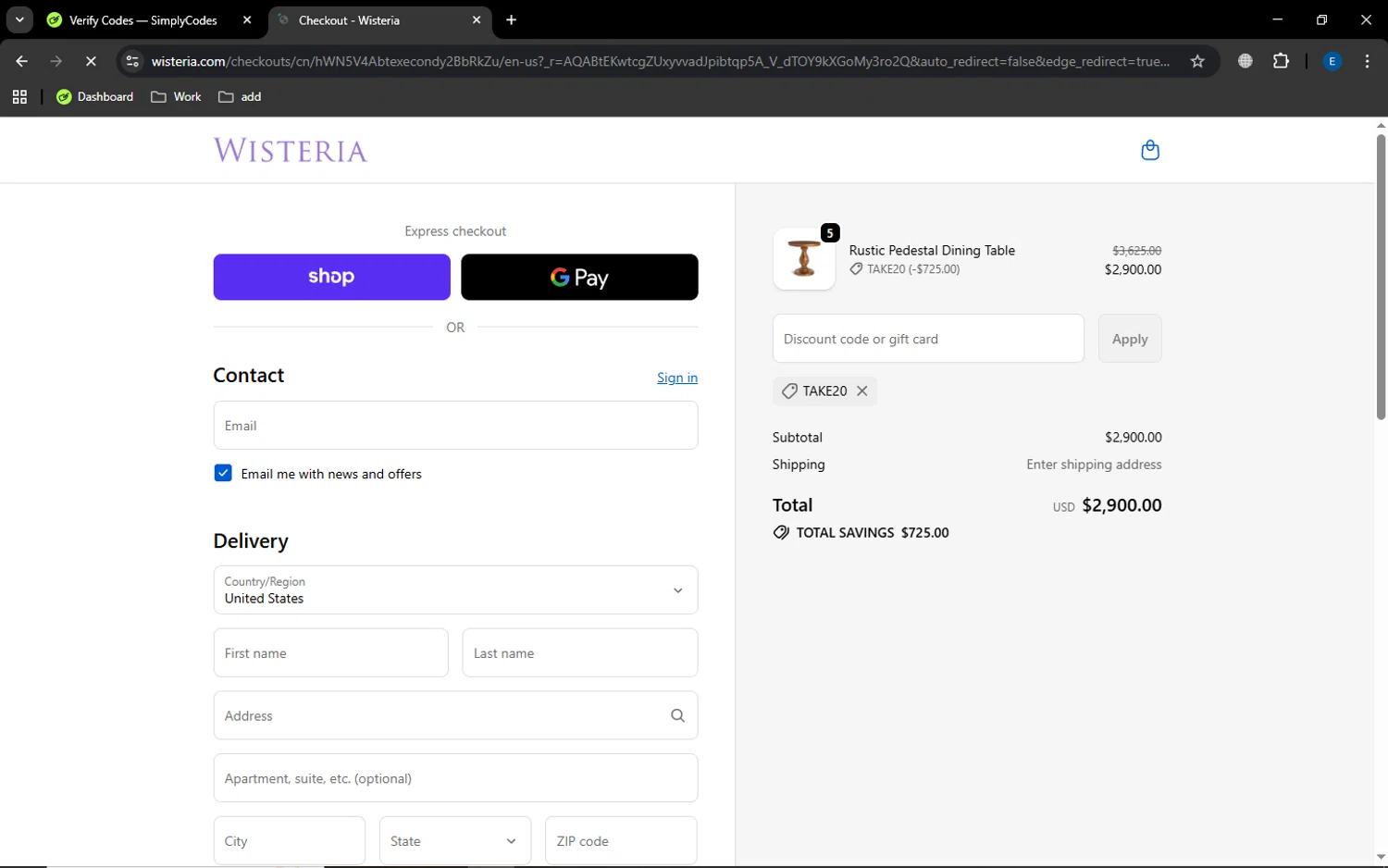The width and height of the screenshot is (1388, 868).
Task: Click the Total amount $2,900.00
Action: coord(1122,505)
